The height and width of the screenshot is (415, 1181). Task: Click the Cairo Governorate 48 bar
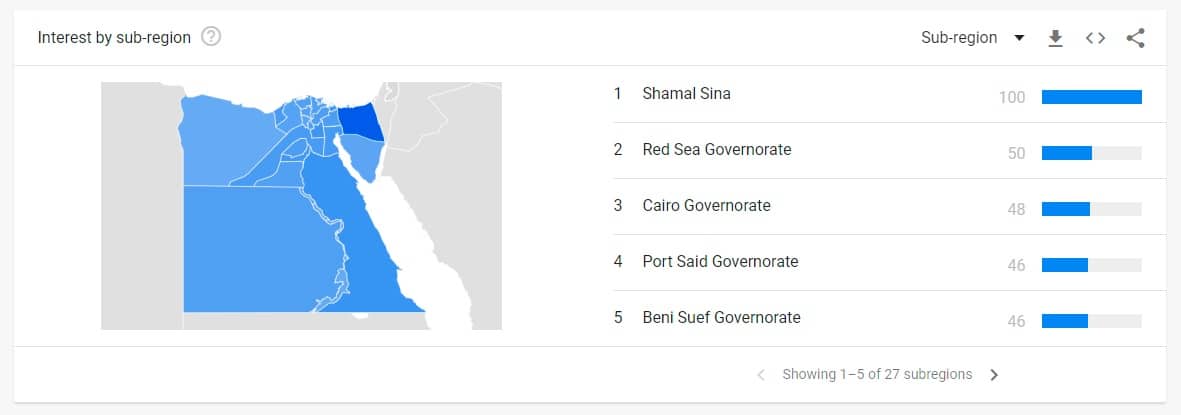tap(1091, 209)
